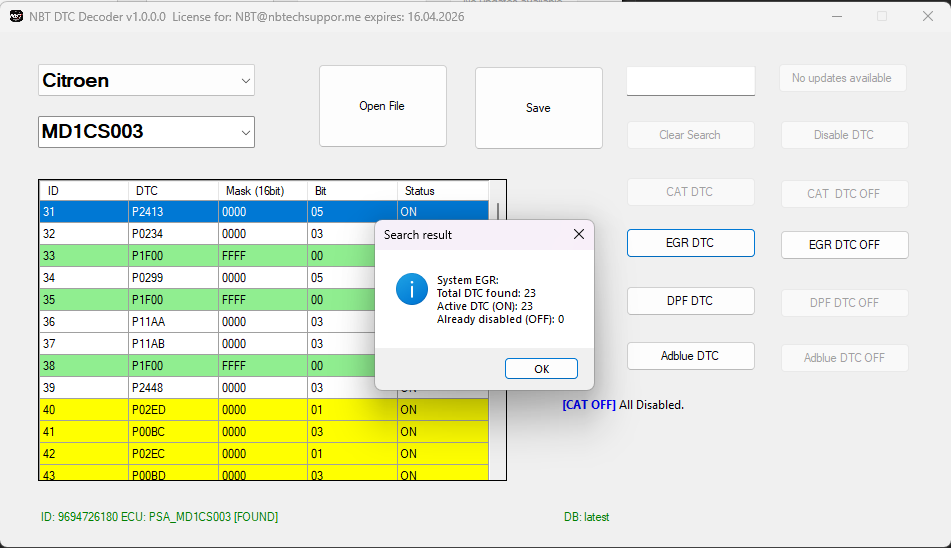Minimize the NBT DTC Decoder window
The image size is (951, 548).
point(837,16)
